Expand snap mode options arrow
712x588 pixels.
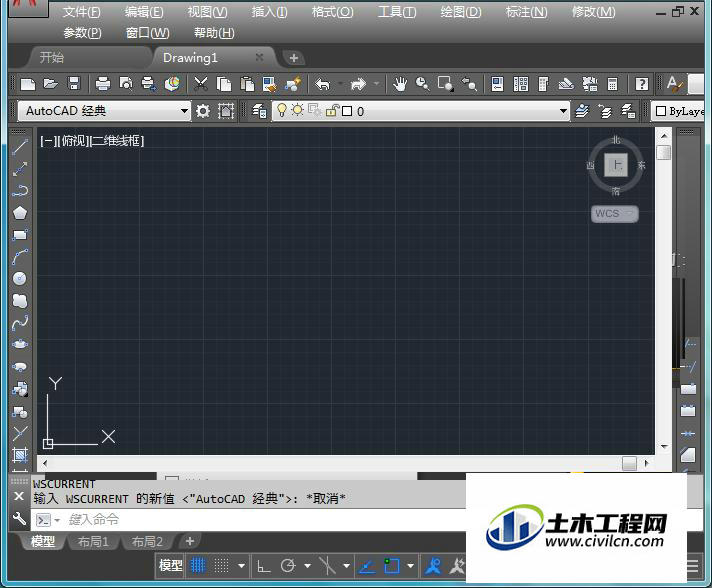click(242, 566)
